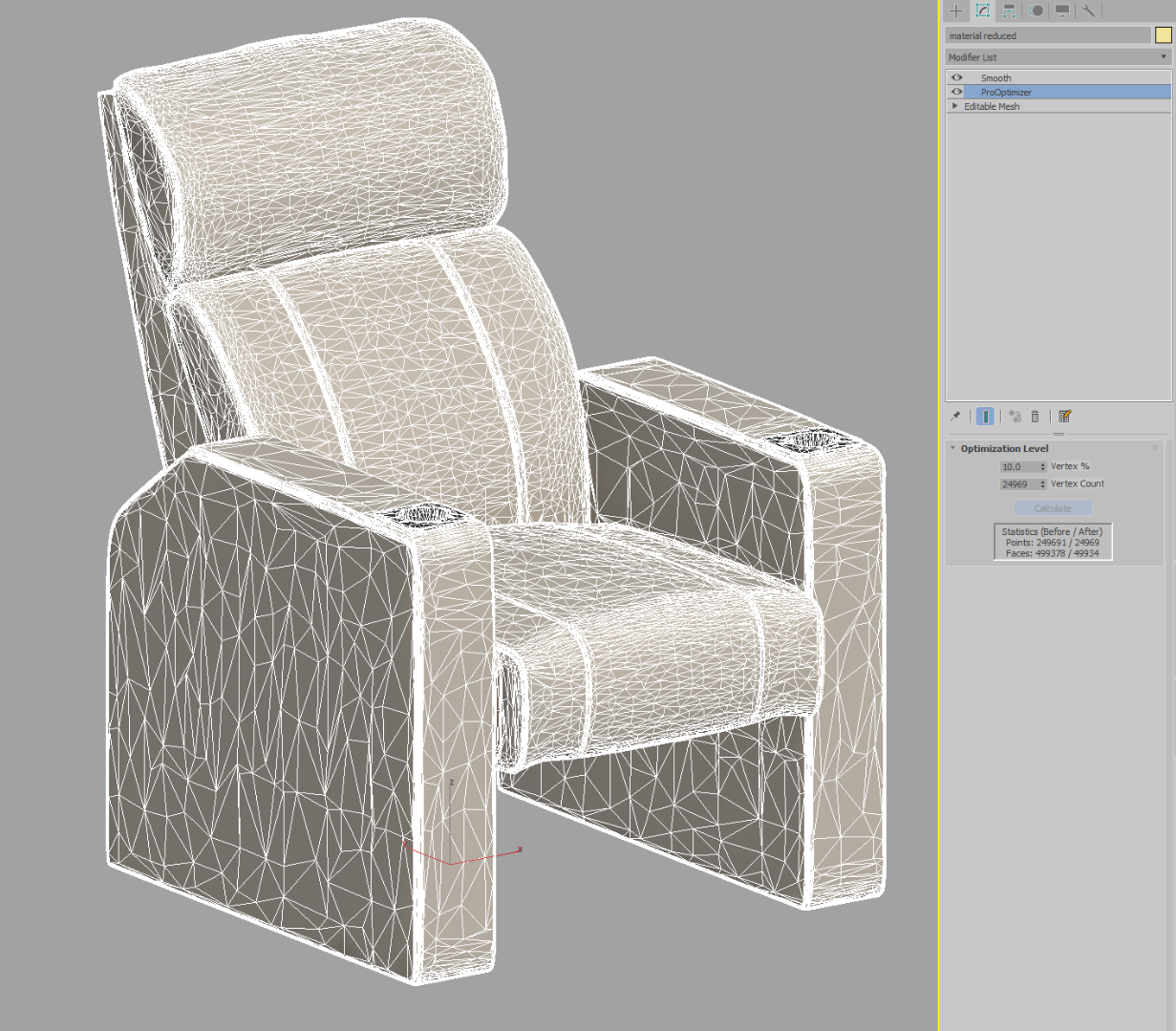Click the trash icon to remove modifier

[1035, 417]
